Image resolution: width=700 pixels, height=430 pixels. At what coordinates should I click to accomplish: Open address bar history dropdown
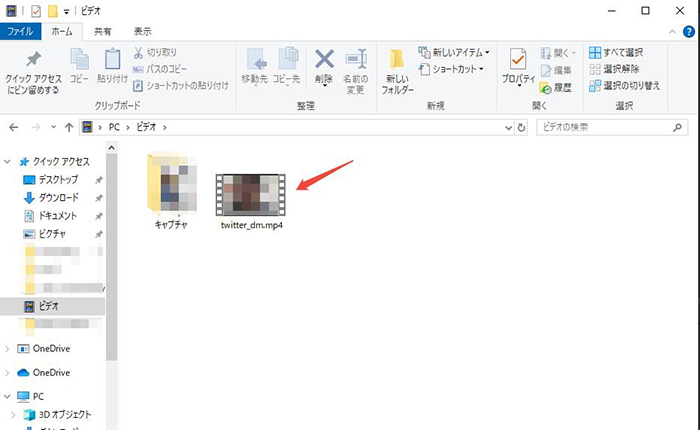[x=508, y=128]
